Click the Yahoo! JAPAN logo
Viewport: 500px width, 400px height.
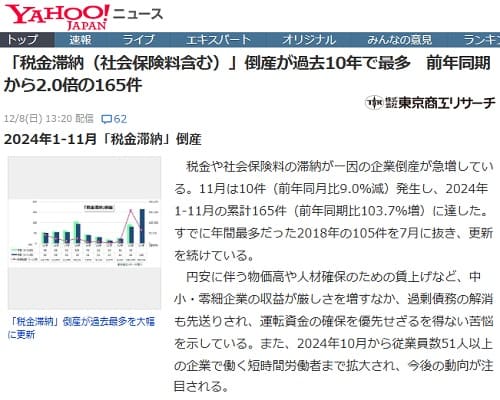coord(57,17)
